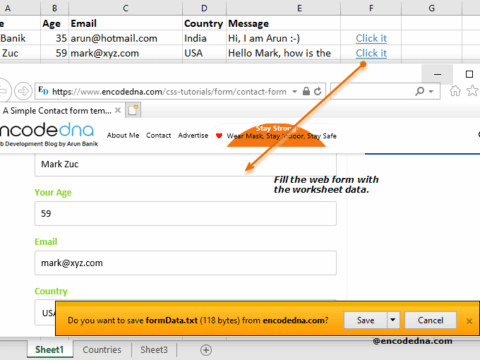Open the browser home icon
This screenshot has height=360, width=480.
(455, 91)
